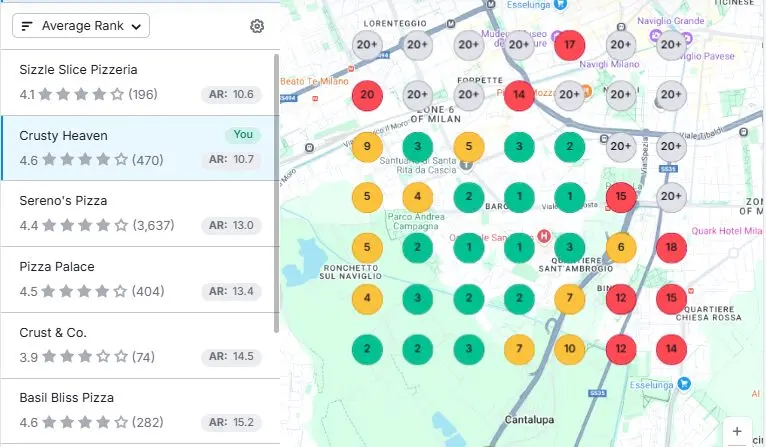Select the yellow rank 6 grid pin
The height and width of the screenshot is (447, 766).
621,247
